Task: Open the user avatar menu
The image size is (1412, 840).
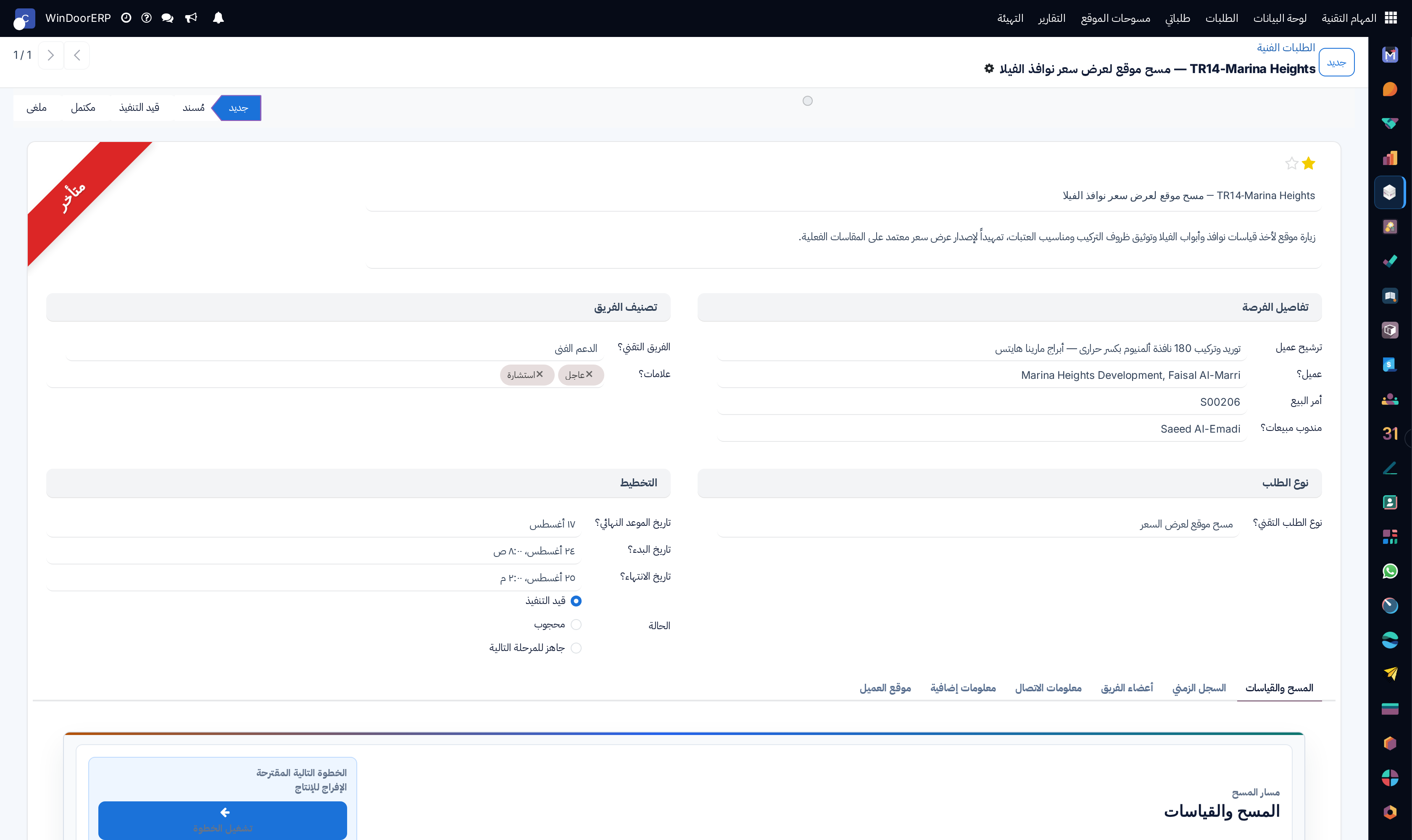Action: pos(24,18)
